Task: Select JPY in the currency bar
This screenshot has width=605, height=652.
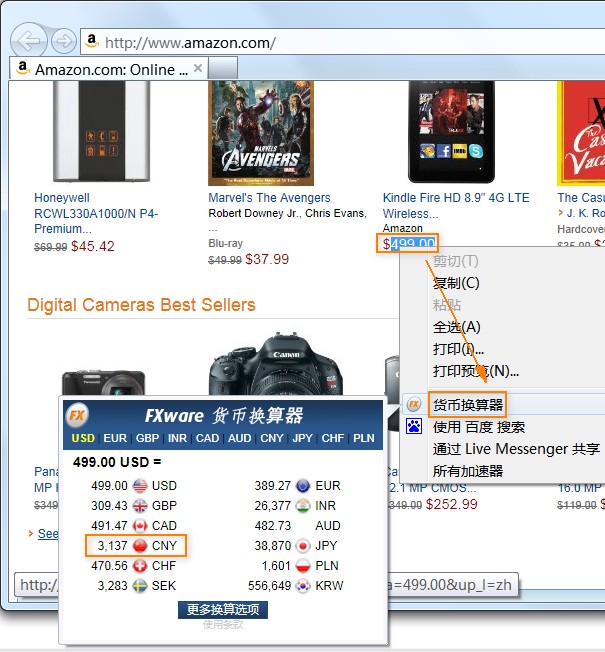Action: pos(302,438)
